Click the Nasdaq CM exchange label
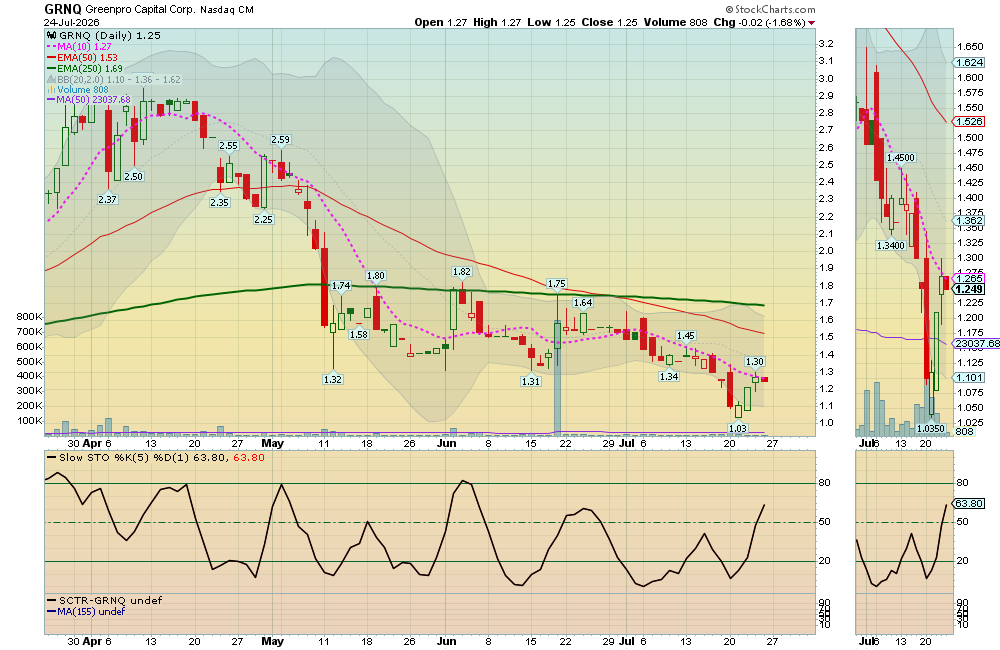This screenshot has height=650, width=1000. point(226,10)
